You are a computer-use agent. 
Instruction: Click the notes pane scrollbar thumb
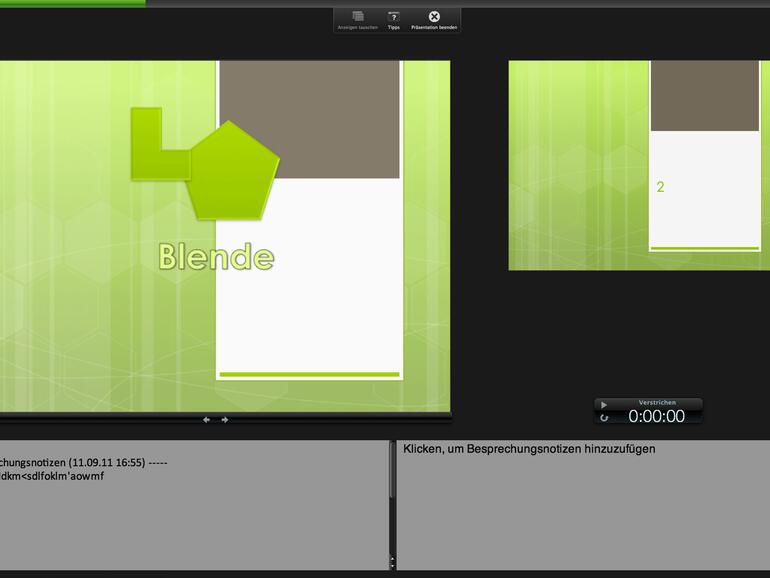(392, 470)
